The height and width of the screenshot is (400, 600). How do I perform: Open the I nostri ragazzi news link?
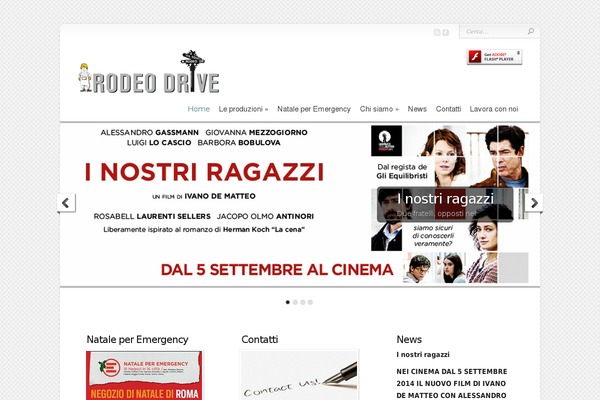(423, 355)
